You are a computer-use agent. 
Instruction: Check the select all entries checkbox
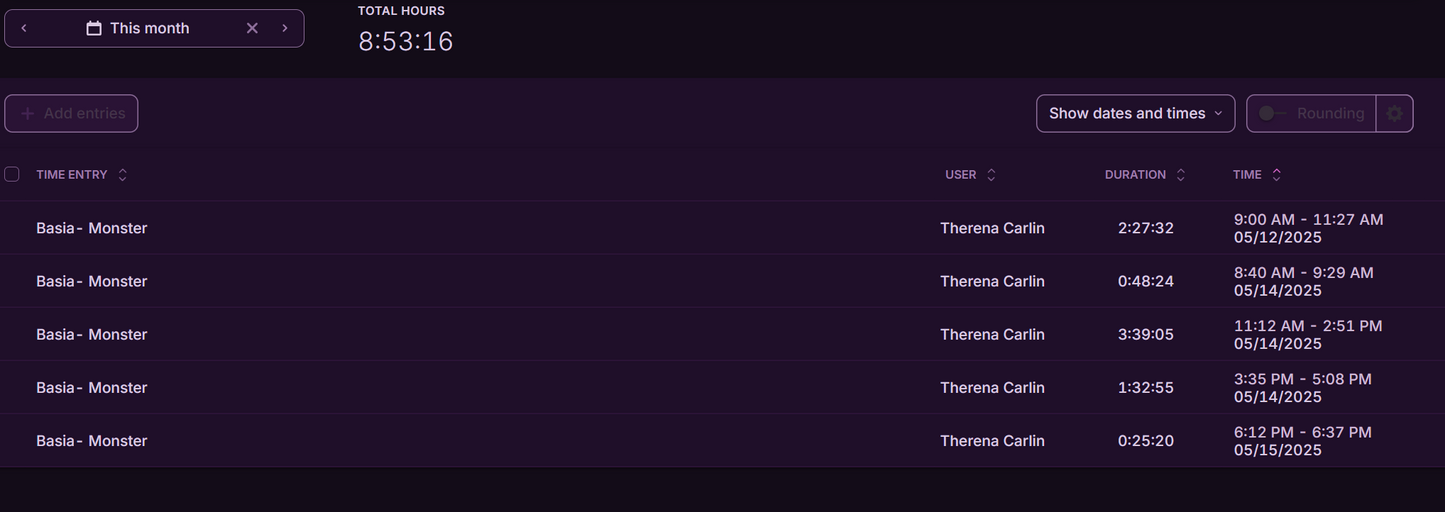12,174
